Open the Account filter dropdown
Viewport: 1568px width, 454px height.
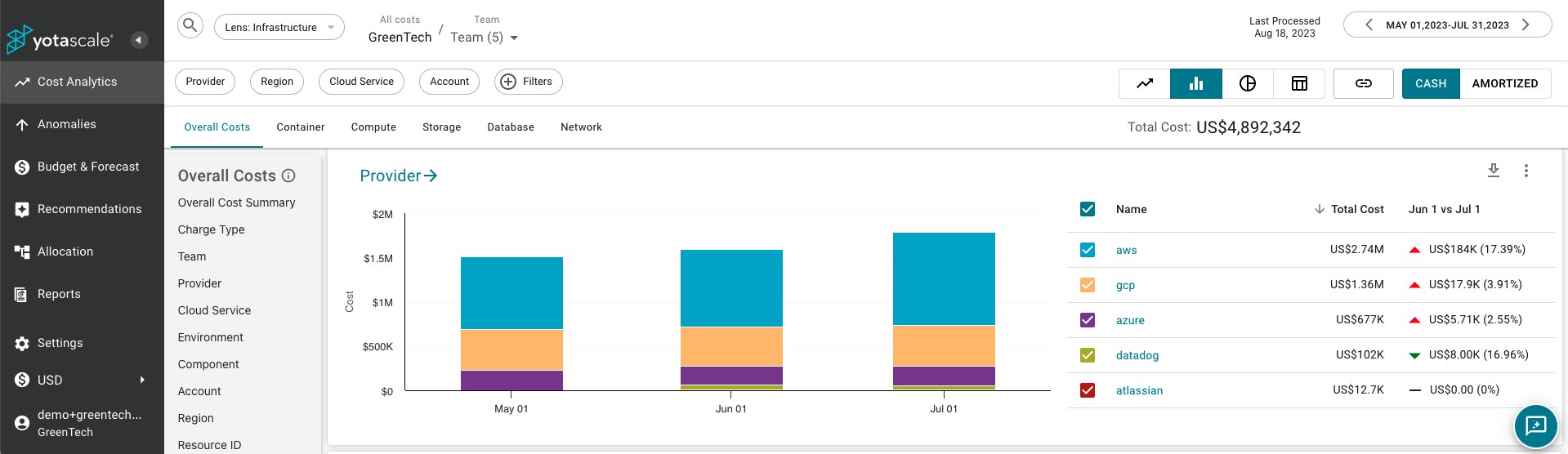[449, 82]
